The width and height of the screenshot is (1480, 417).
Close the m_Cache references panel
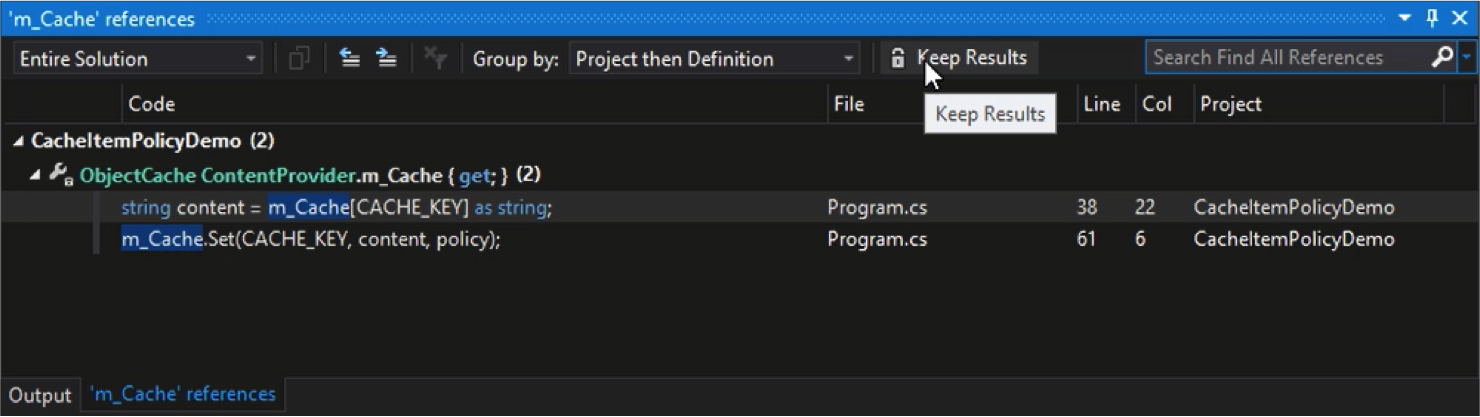(1460, 18)
